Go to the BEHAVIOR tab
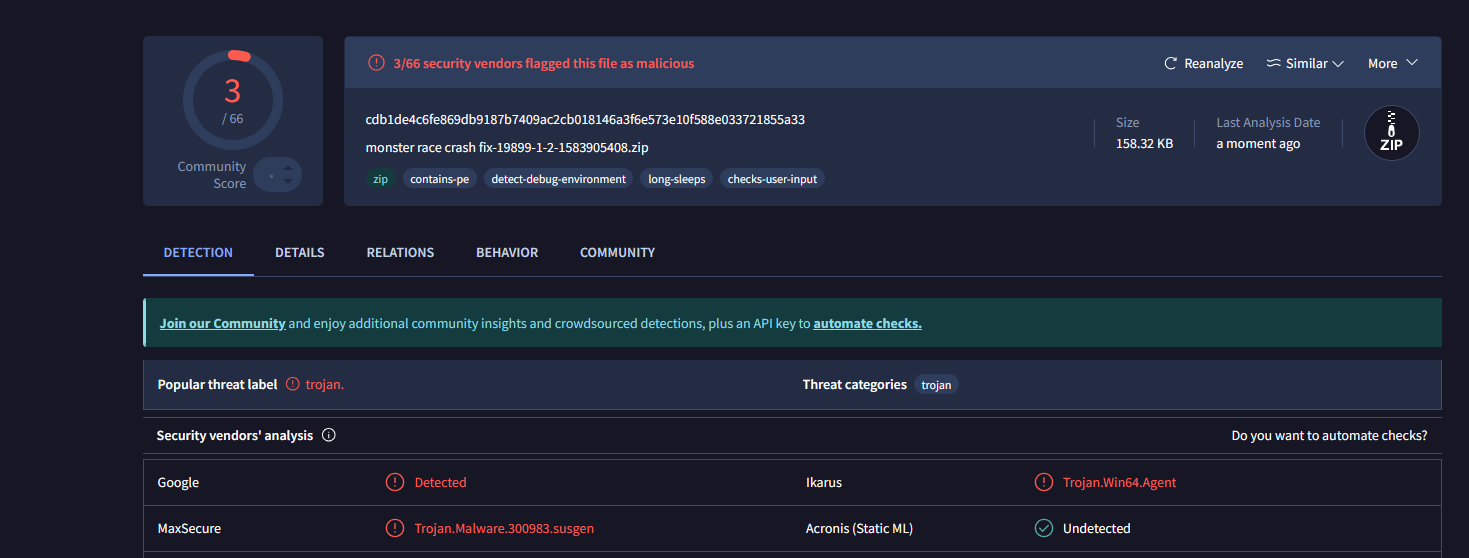Image resolution: width=1469 pixels, height=558 pixels. click(507, 252)
